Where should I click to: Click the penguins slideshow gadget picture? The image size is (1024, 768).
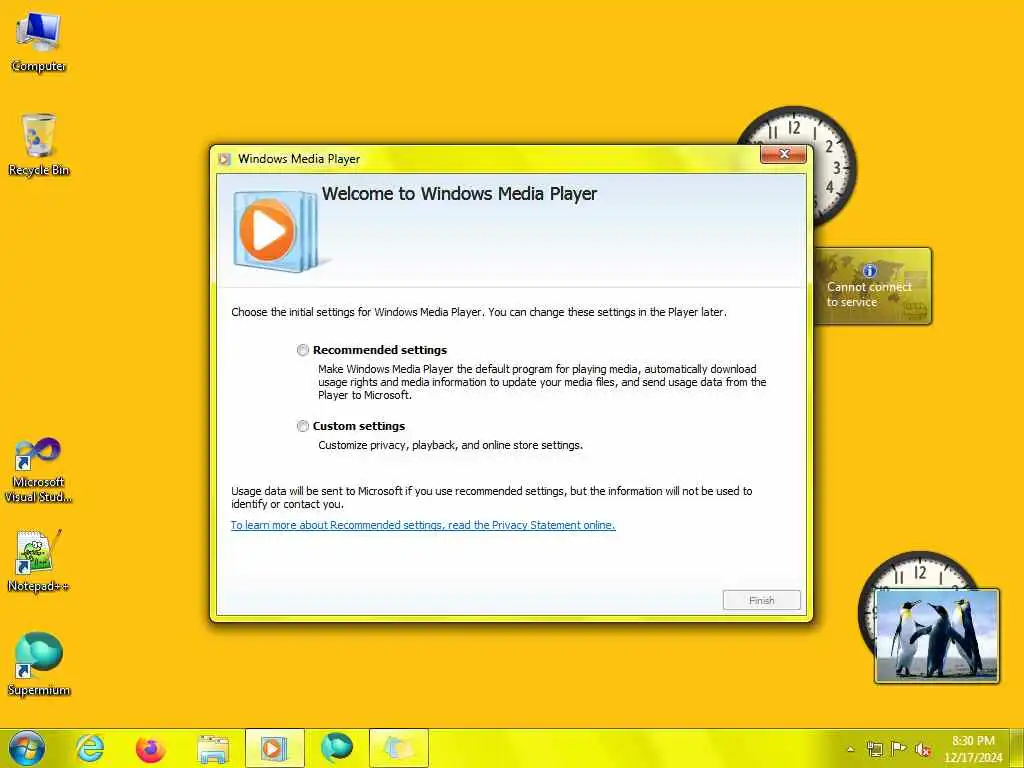point(936,636)
